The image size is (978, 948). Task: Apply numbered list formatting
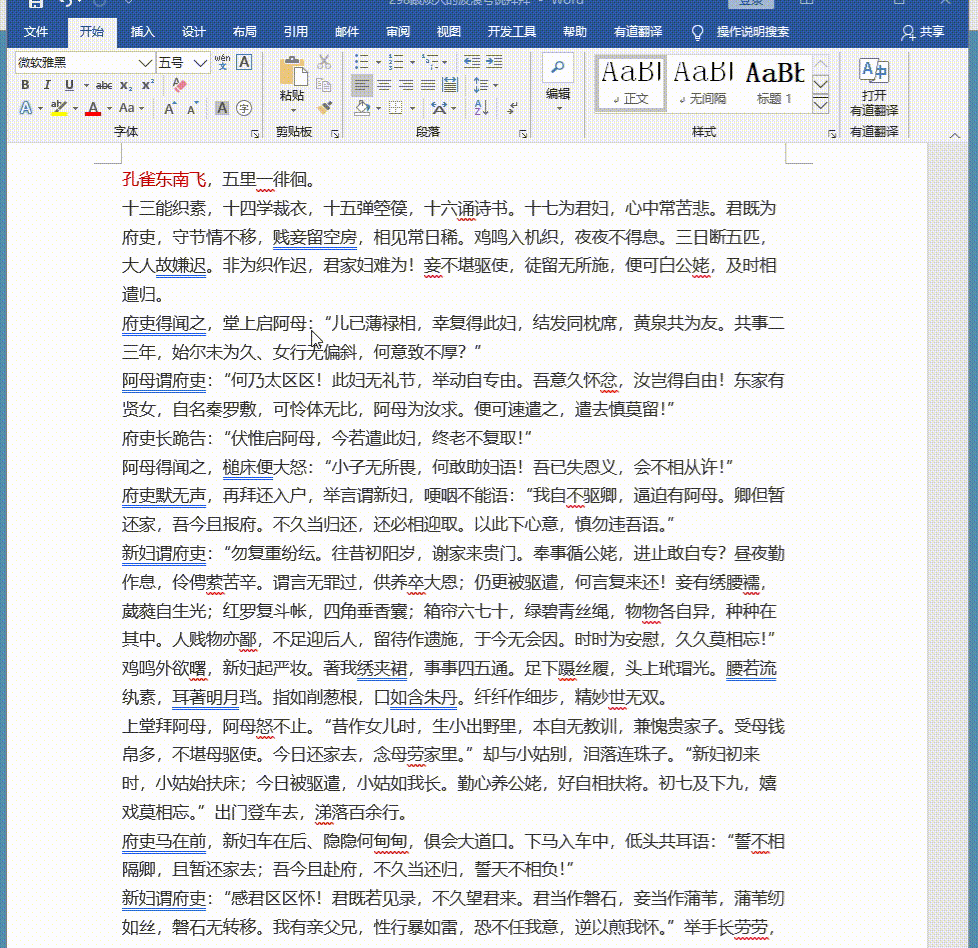pyautogui.click(x=395, y=62)
